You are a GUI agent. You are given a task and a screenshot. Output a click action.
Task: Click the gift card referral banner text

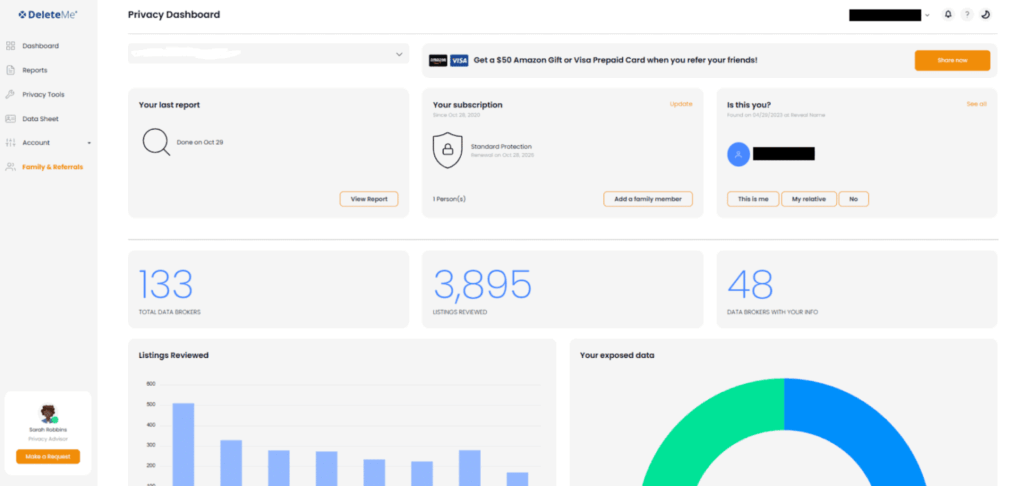pos(615,60)
